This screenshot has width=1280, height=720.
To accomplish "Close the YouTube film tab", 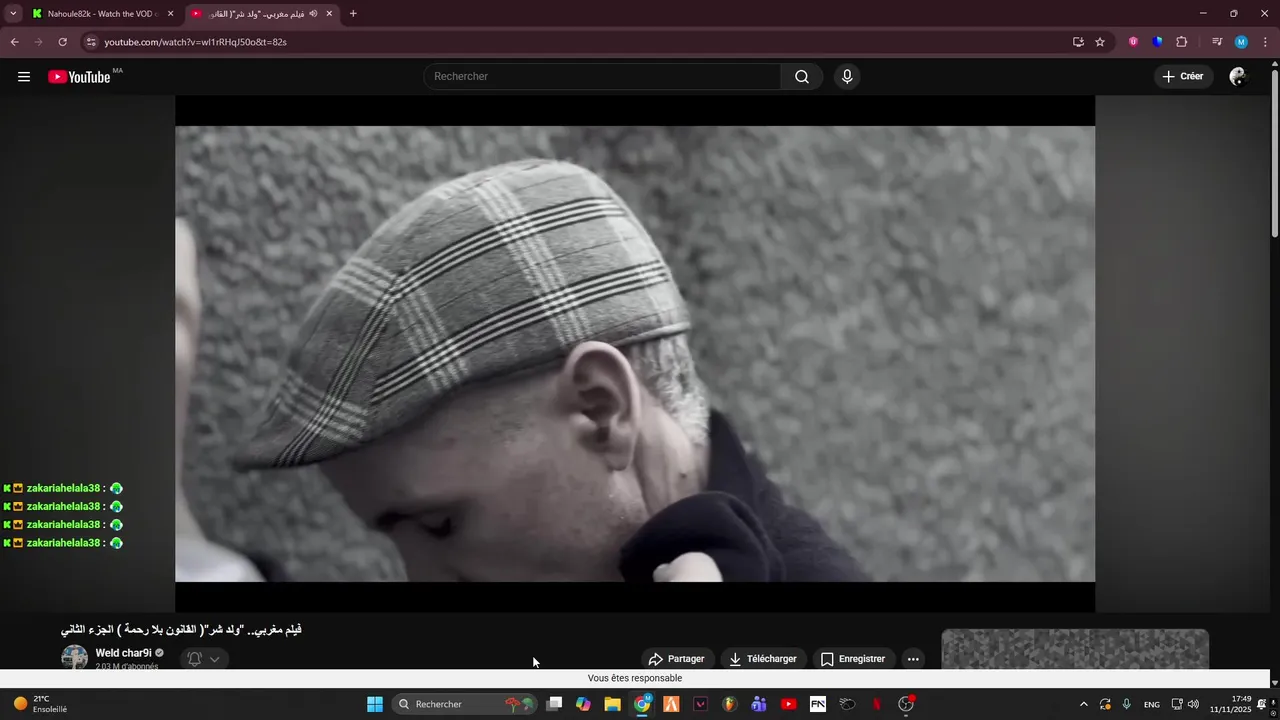I will click(x=329, y=14).
